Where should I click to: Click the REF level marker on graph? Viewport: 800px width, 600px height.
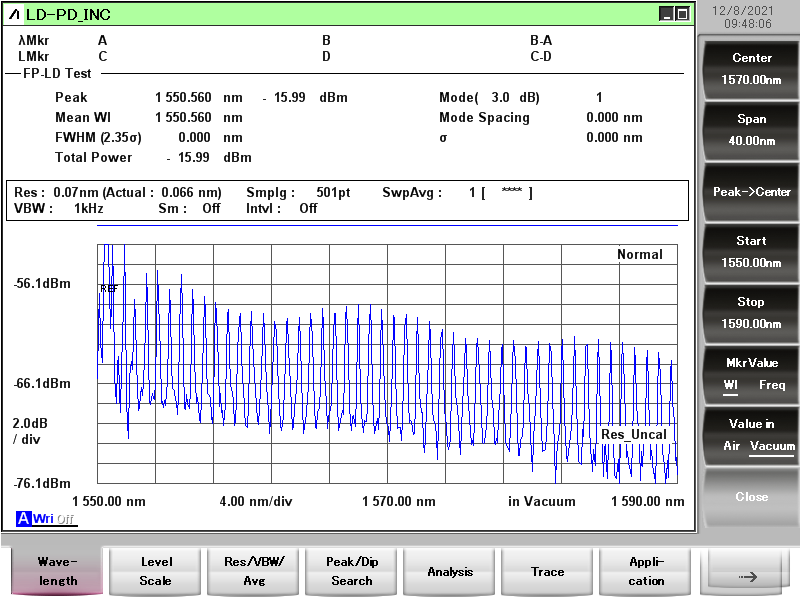[109, 289]
